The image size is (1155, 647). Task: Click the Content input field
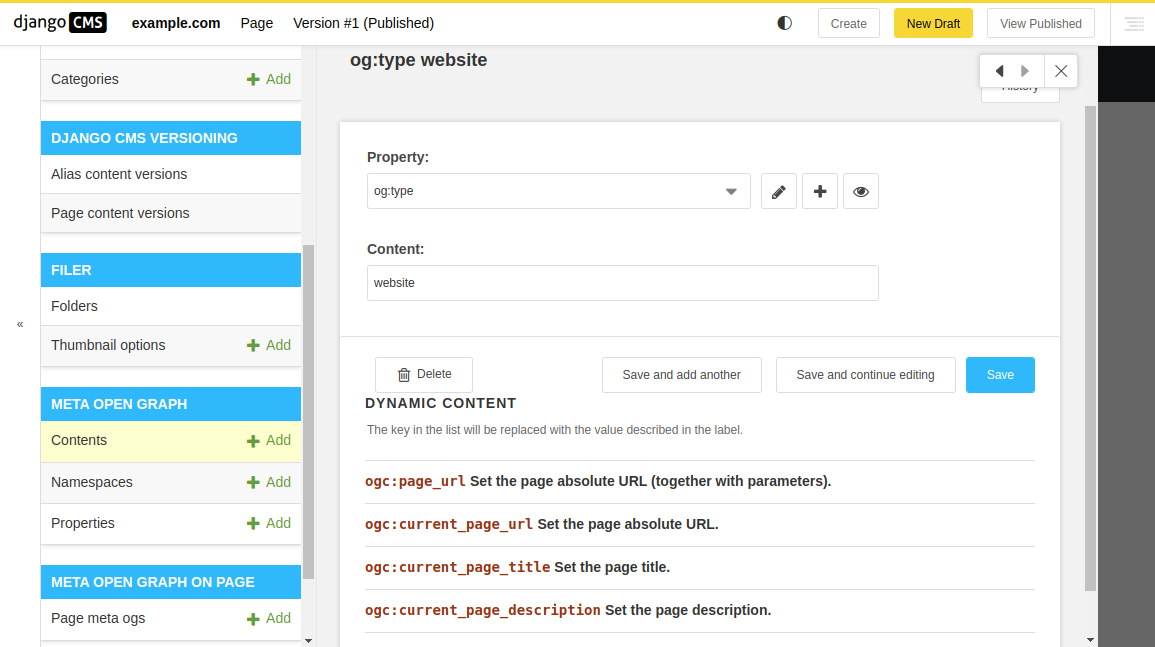point(622,283)
